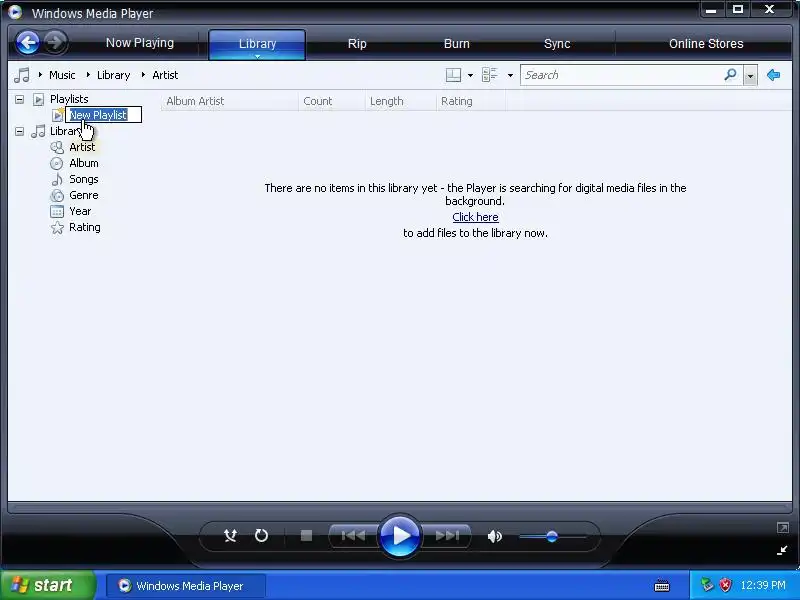Click the search magnifier icon

pyautogui.click(x=730, y=75)
